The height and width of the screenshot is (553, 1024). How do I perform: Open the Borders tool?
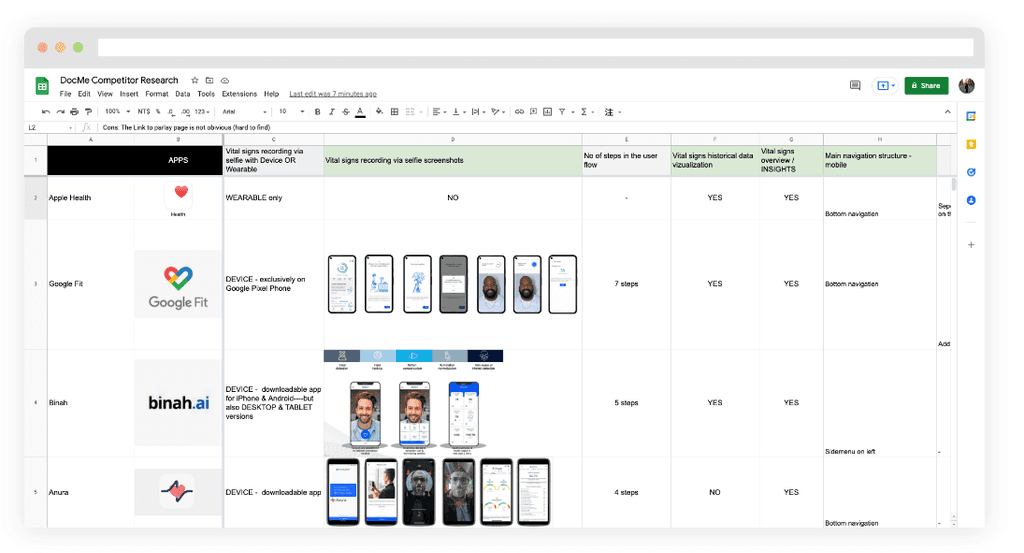pyautogui.click(x=394, y=112)
